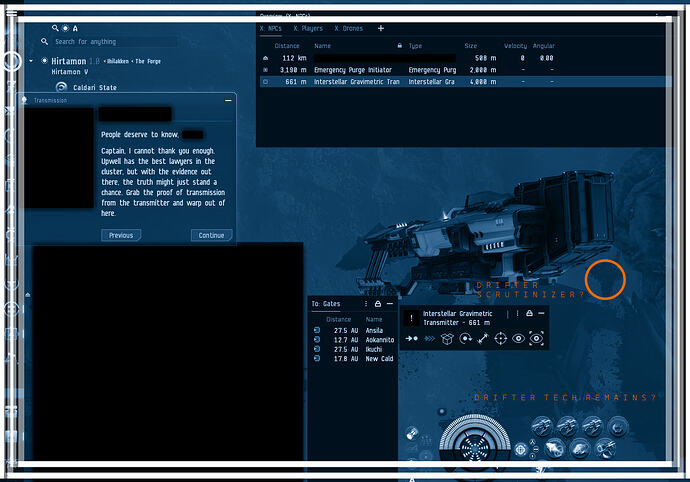Click the Previous button in Transmission

121,235
